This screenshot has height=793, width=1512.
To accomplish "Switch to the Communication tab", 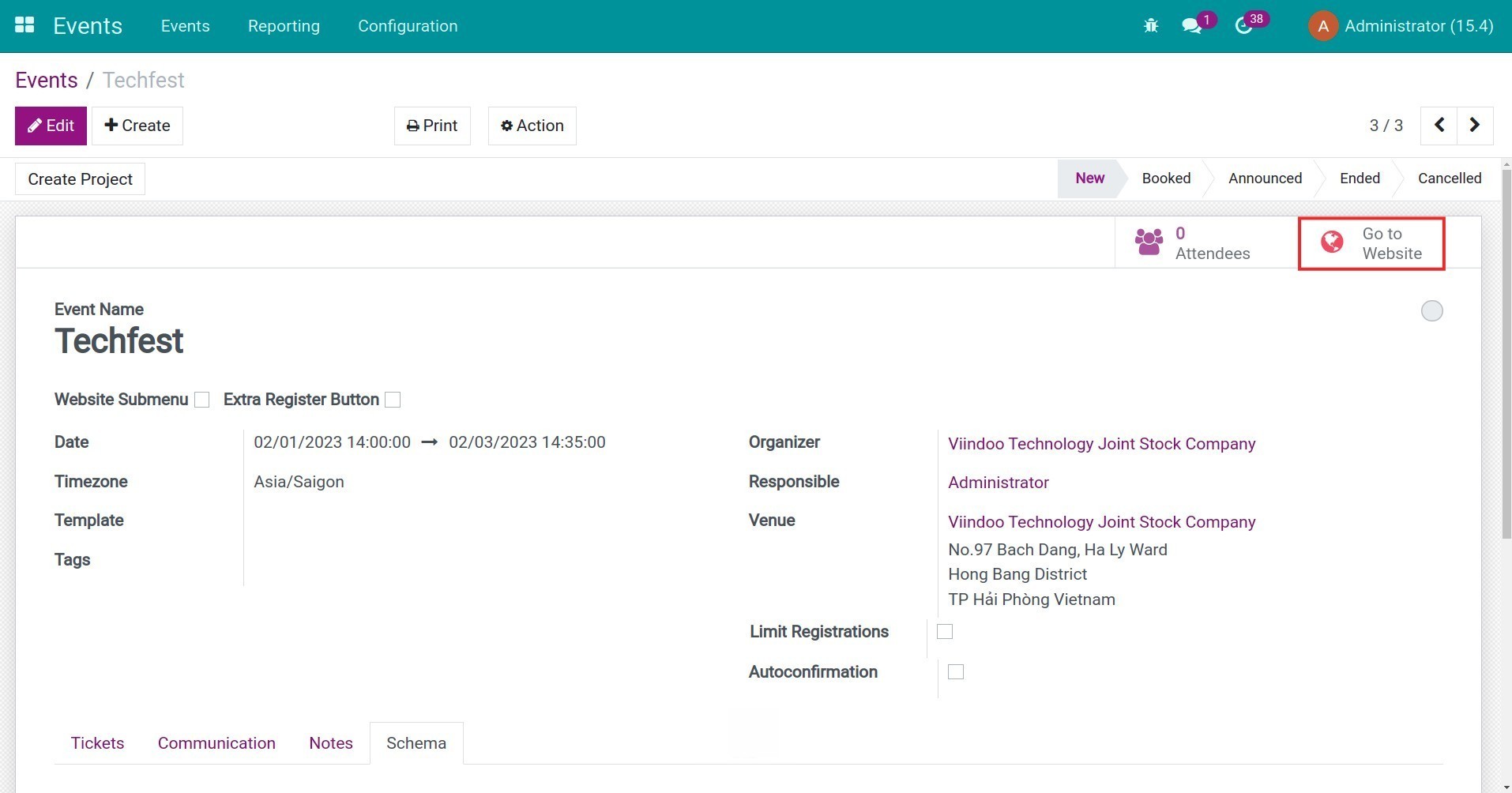I will click(216, 742).
